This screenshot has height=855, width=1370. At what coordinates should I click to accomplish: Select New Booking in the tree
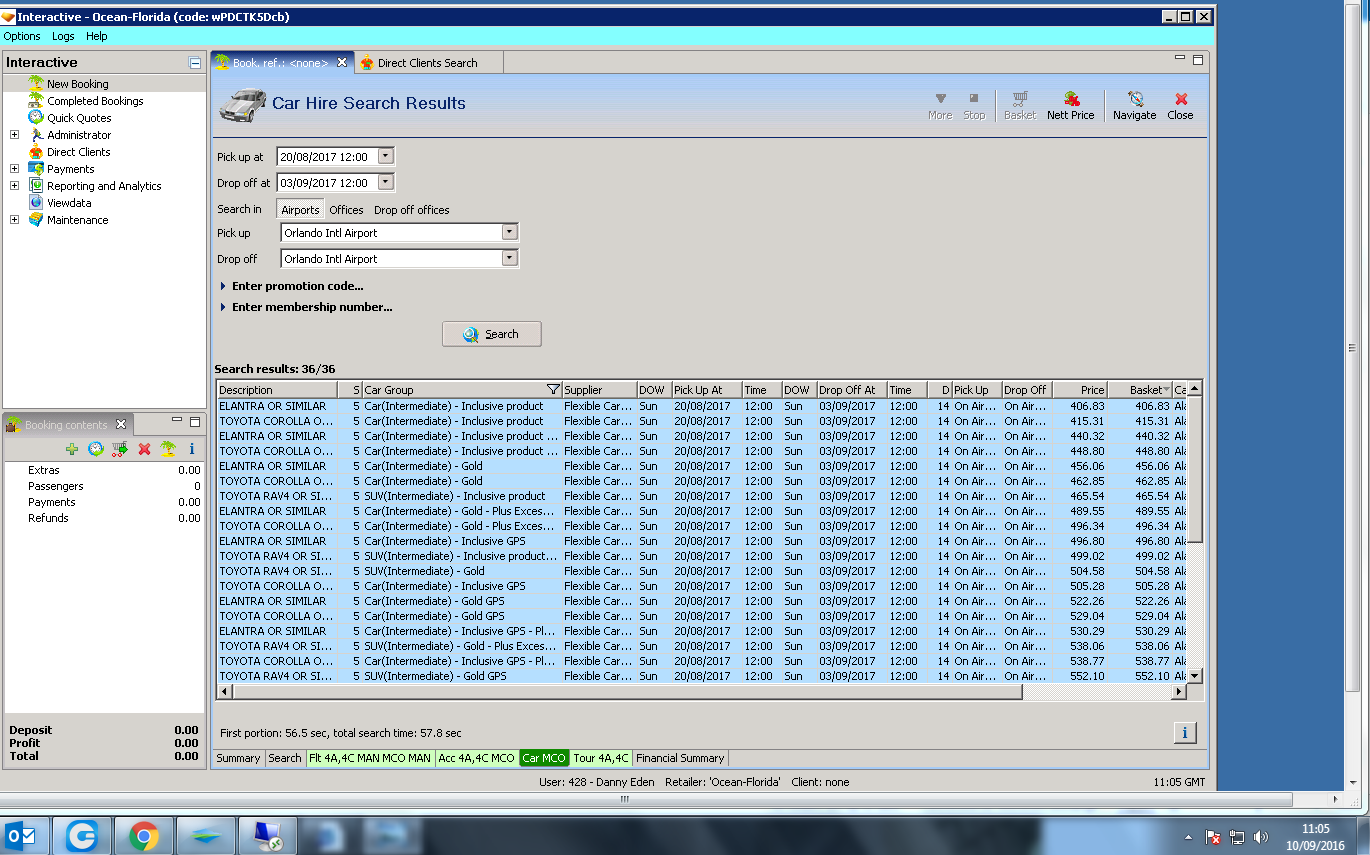tap(77, 84)
